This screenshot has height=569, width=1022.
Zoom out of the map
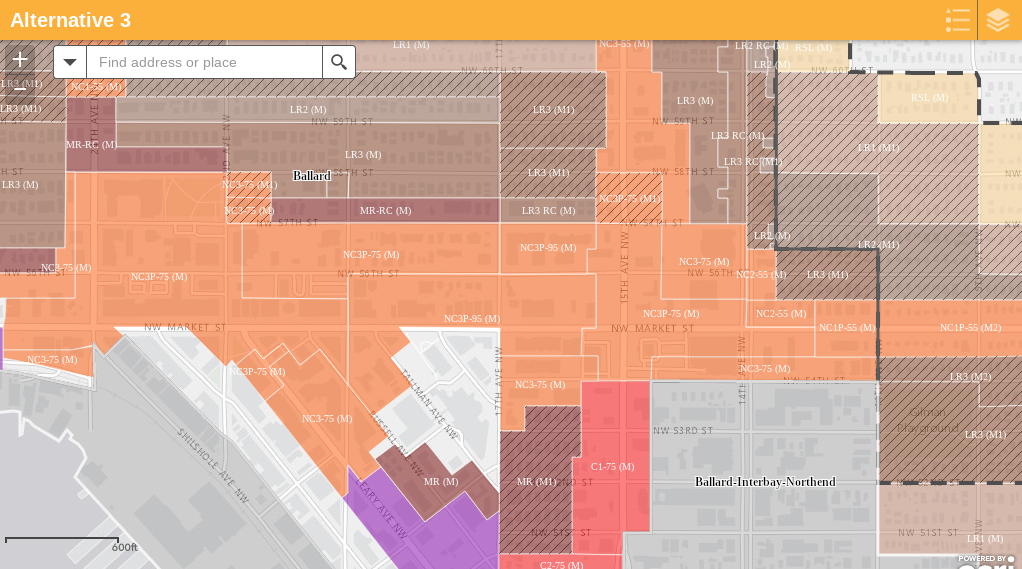20,89
